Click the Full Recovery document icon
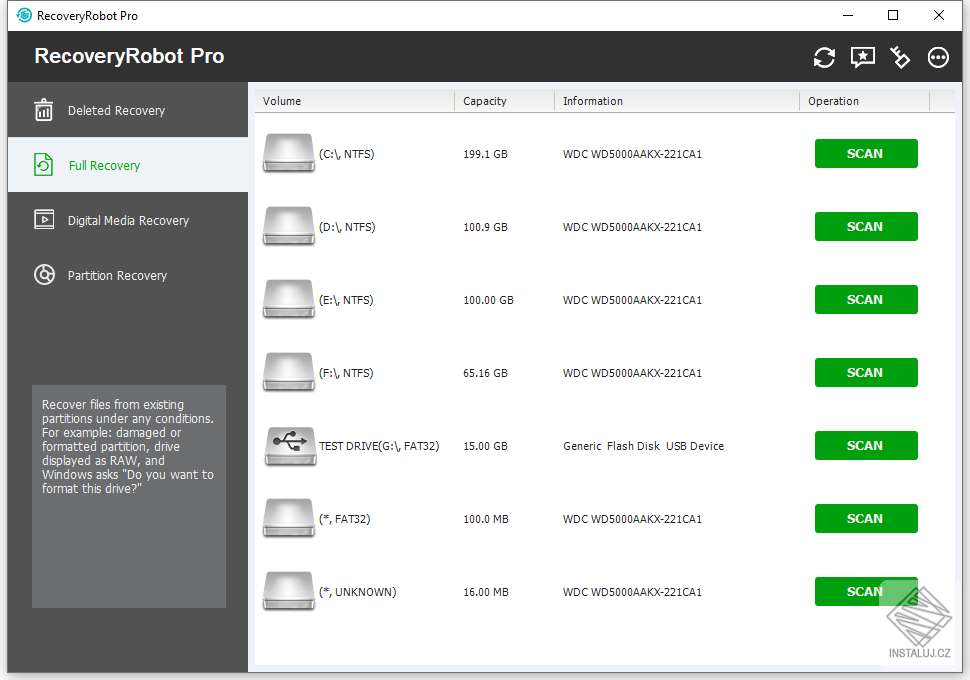Viewport: 970px width, 680px height. click(43, 165)
